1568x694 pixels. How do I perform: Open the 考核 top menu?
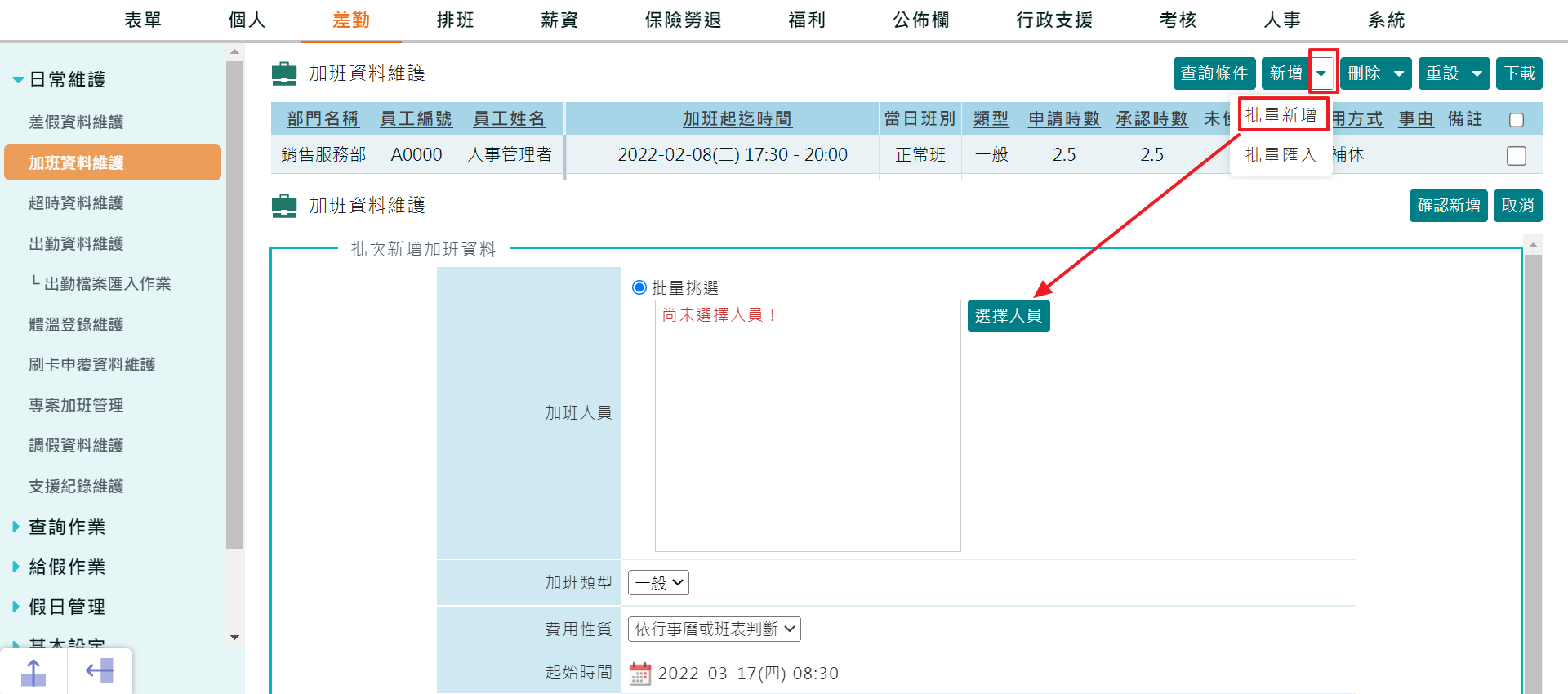1178,20
